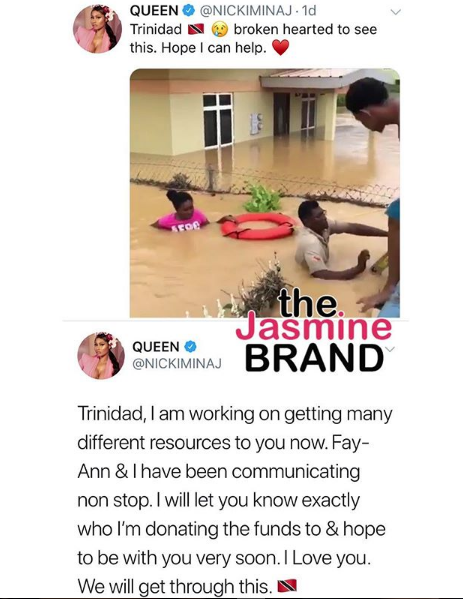
Task: Open the @NICKIMINAJ handle under second QUEEN
Action: tap(176, 364)
